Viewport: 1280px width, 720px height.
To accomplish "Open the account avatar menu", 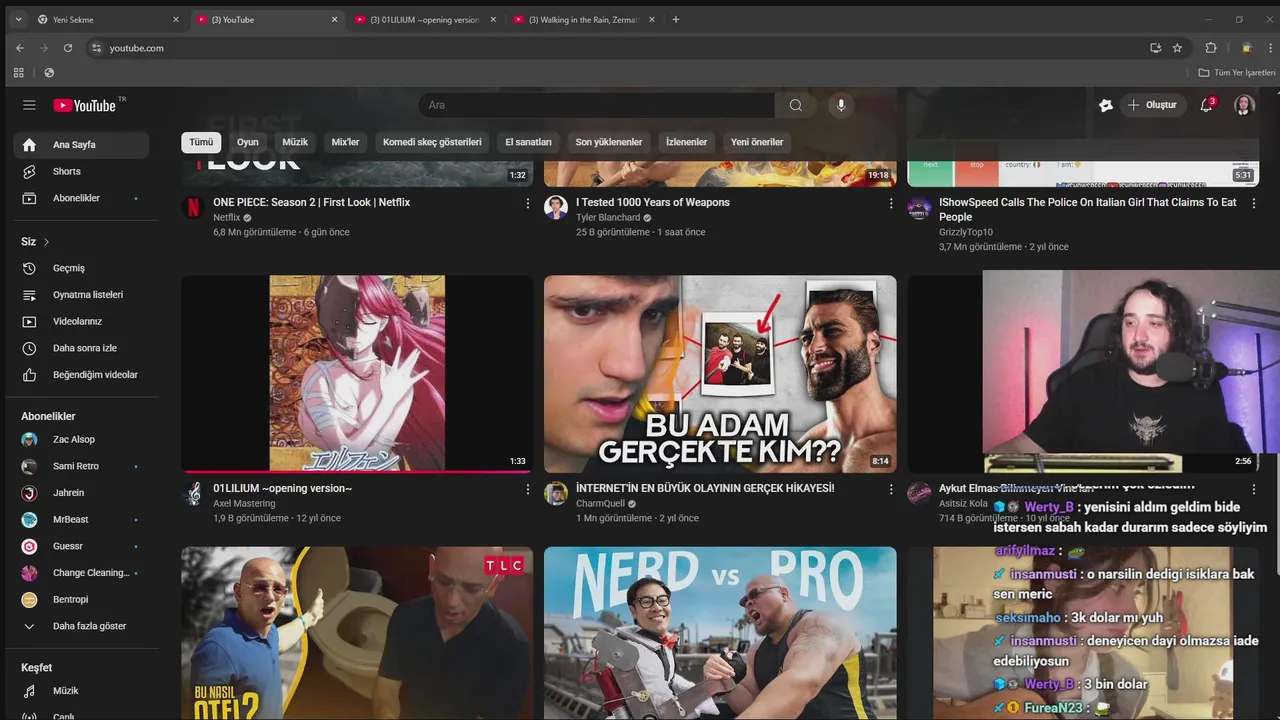I will click(x=1244, y=105).
